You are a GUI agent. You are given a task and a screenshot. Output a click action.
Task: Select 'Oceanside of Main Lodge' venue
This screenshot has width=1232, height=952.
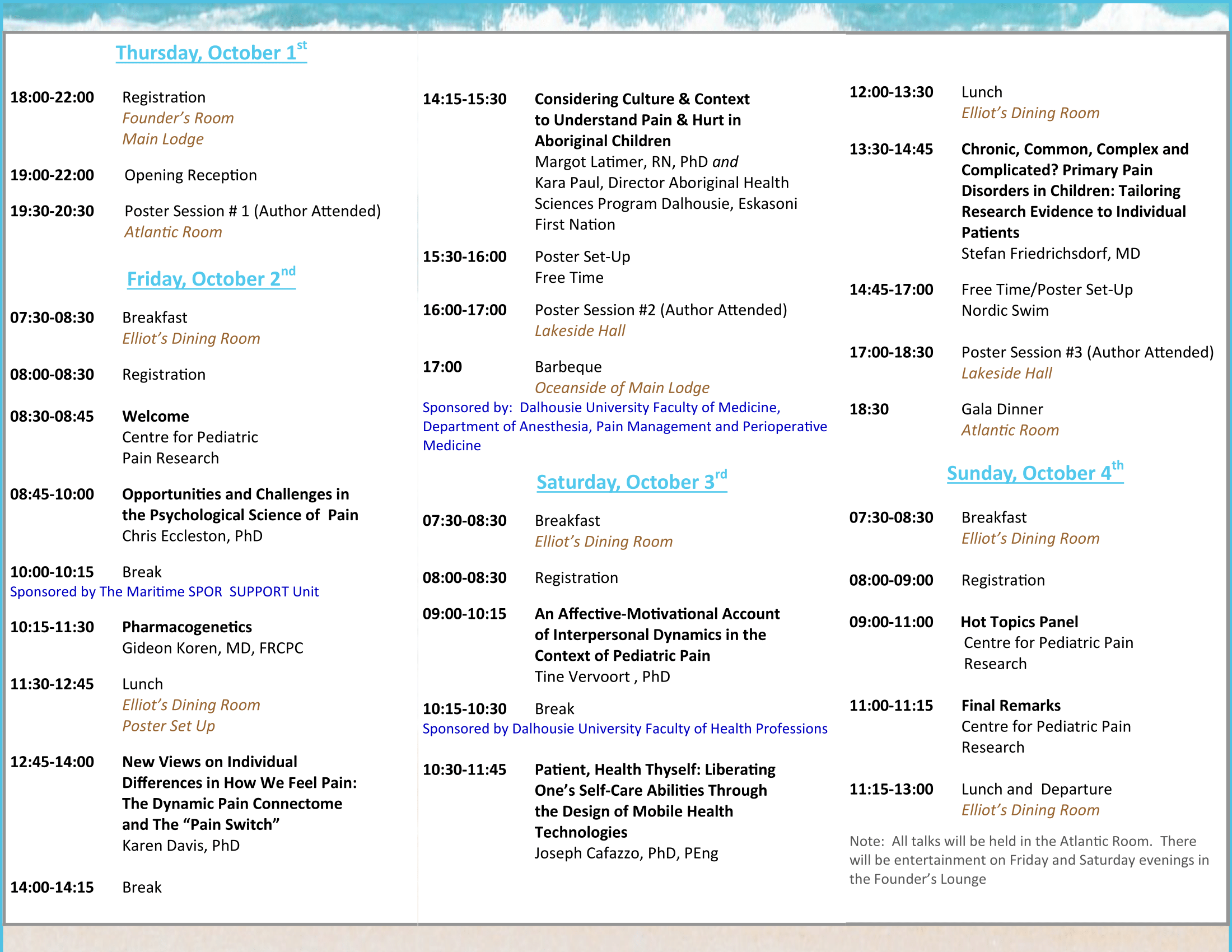click(622, 388)
